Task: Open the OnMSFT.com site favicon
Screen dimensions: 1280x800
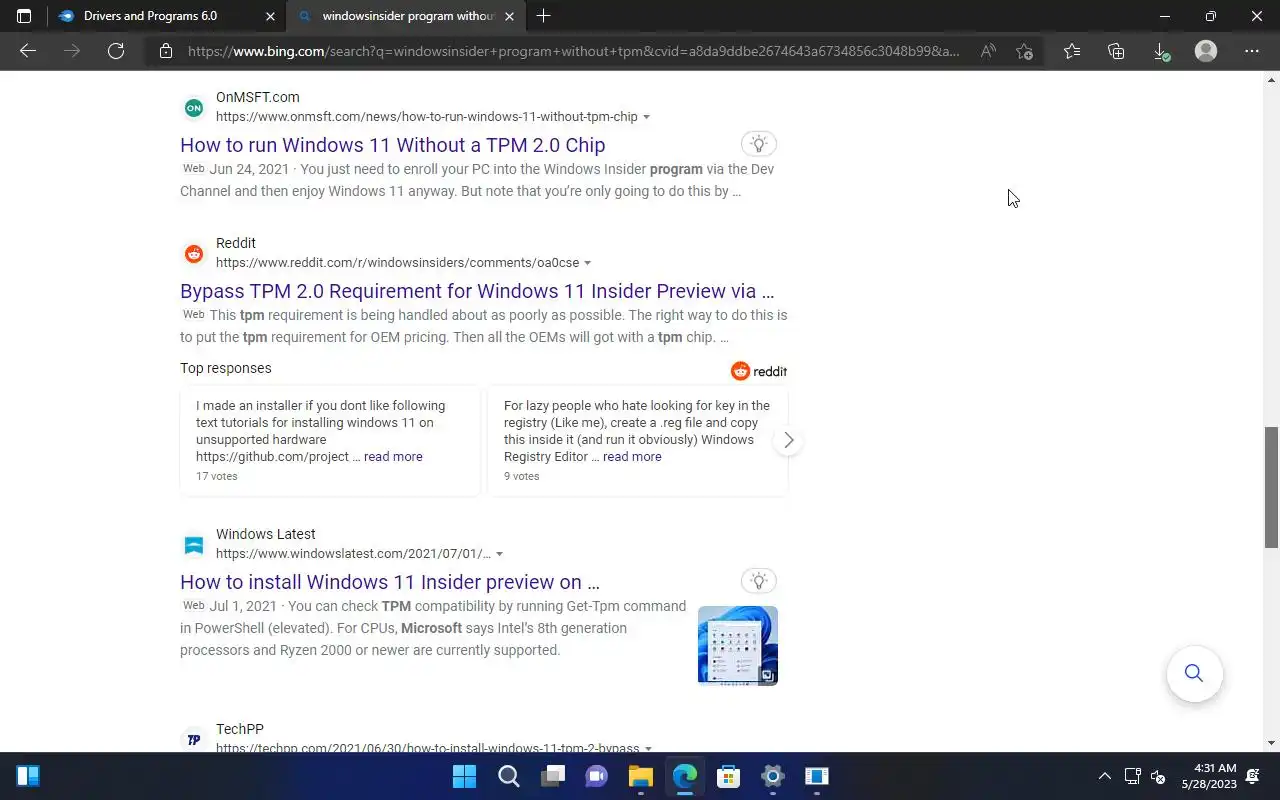Action: pos(194,107)
